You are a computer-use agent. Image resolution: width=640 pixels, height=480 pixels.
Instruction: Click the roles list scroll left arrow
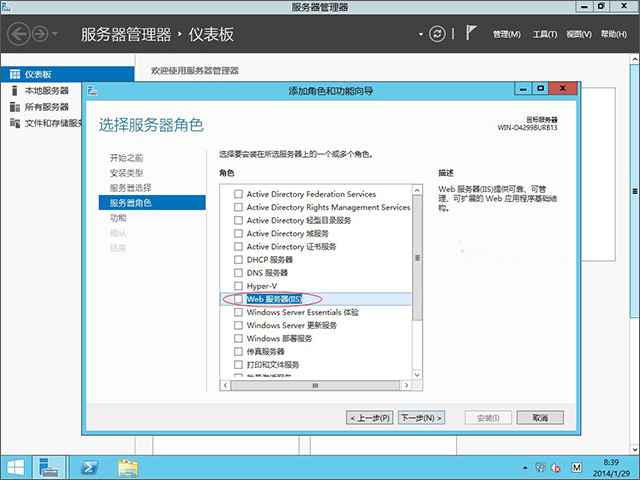[225, 385]
